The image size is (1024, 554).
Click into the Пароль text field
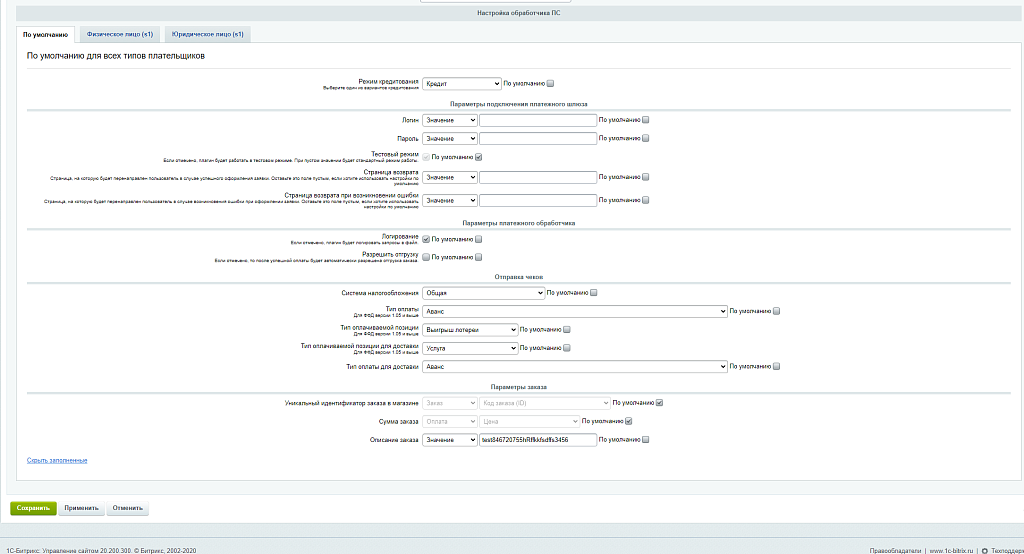pos(537,139)
